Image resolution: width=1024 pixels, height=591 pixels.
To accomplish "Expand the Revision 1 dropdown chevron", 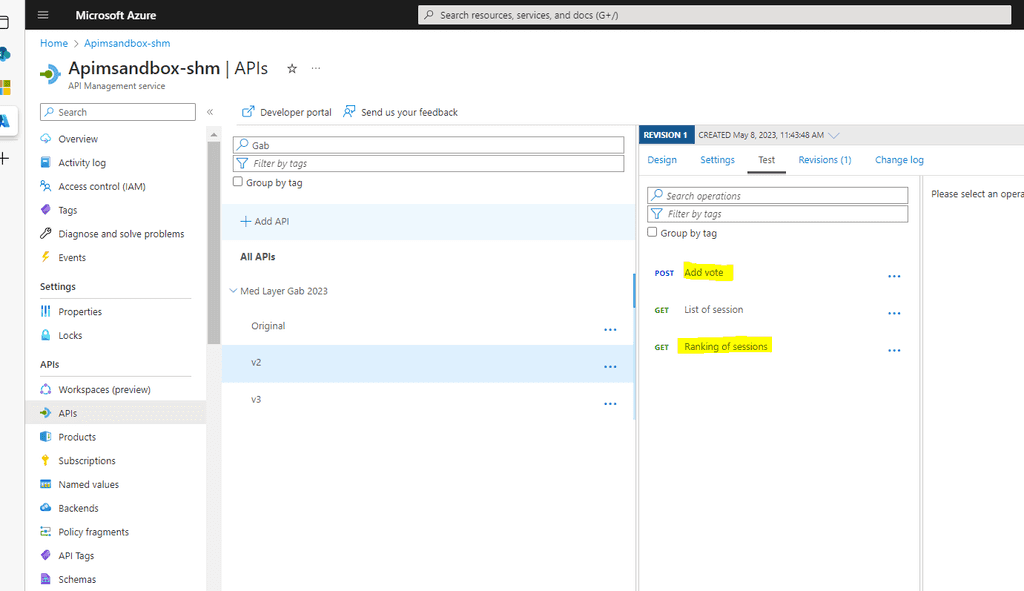I will (x=834, y=135).
